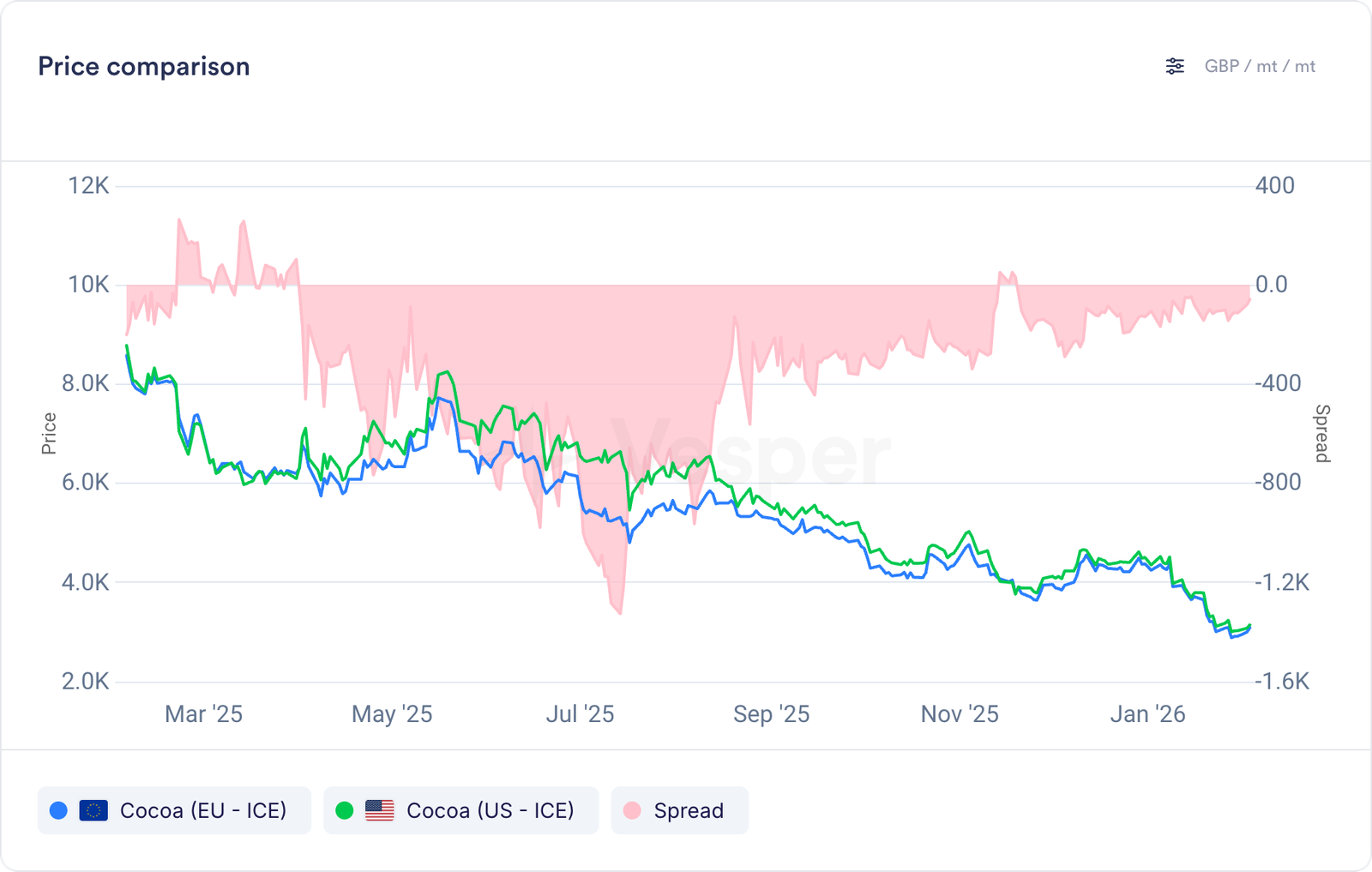Viewport: 1372px width, 872px height.
Task: Toggle the Cocoa (US - ICE) legend label
Action: [490, 810]
